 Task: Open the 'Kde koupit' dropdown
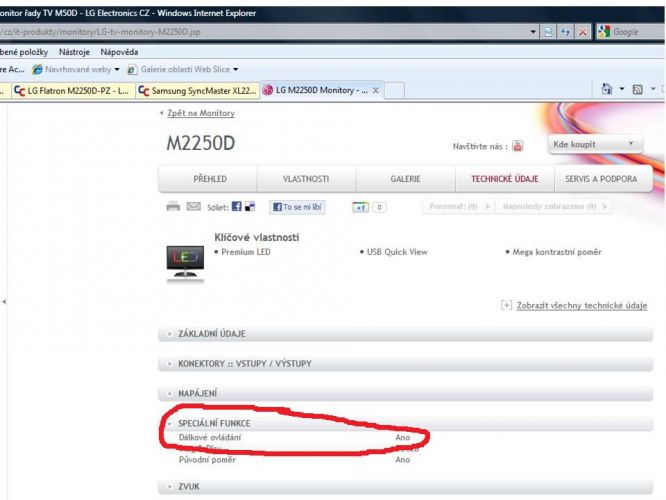coord(595,144)
